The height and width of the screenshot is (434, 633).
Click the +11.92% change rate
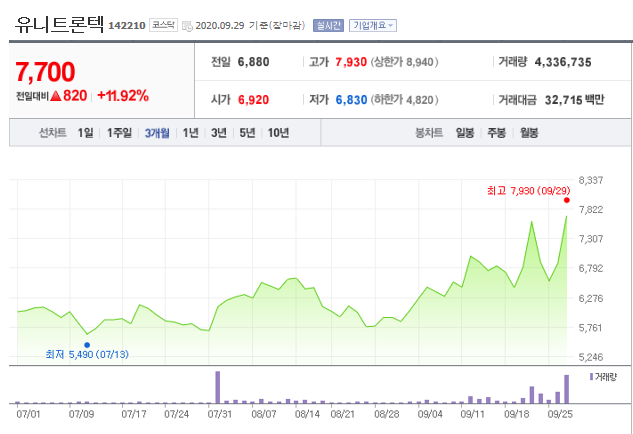click(123, 96)
